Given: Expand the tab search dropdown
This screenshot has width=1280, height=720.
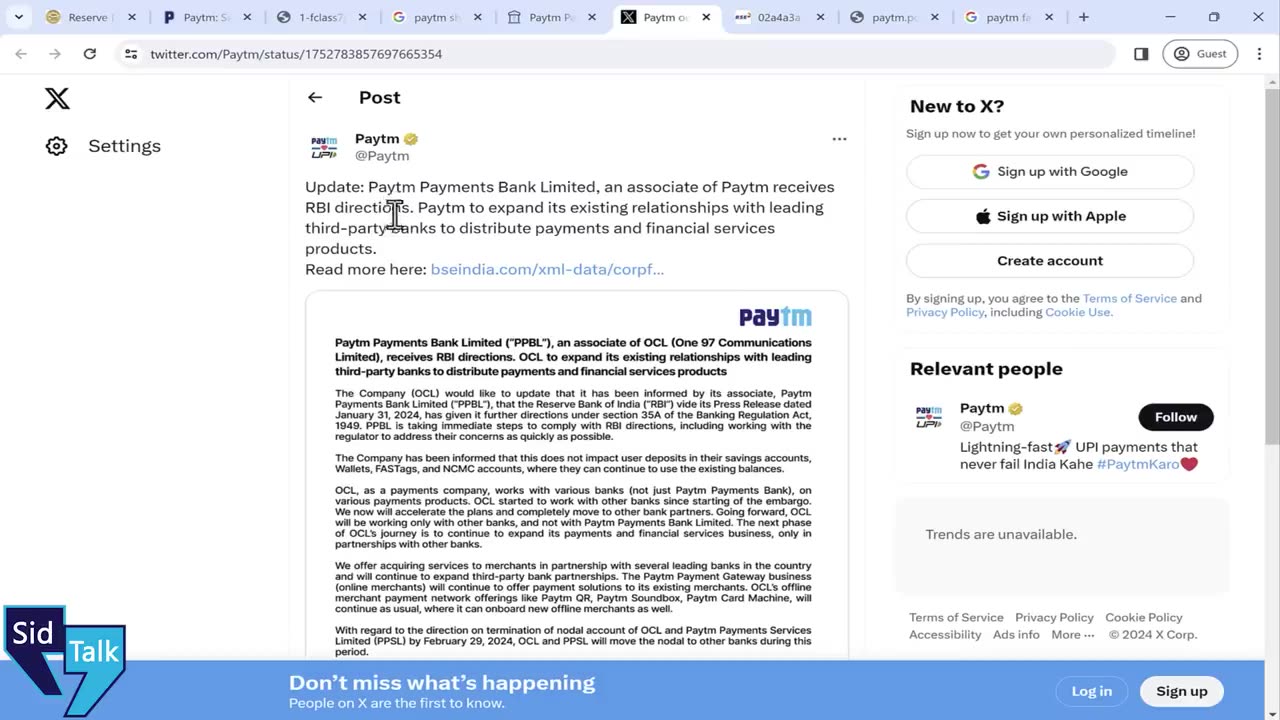Looking at the screenshot, I should tap(18, 17).
